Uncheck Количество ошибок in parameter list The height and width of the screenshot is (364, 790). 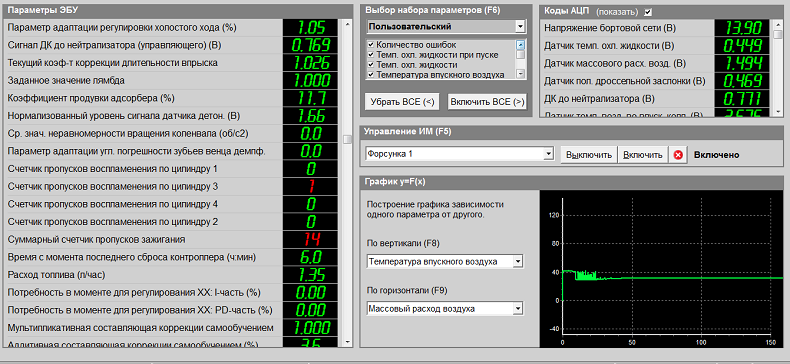(x=371, y=44)
